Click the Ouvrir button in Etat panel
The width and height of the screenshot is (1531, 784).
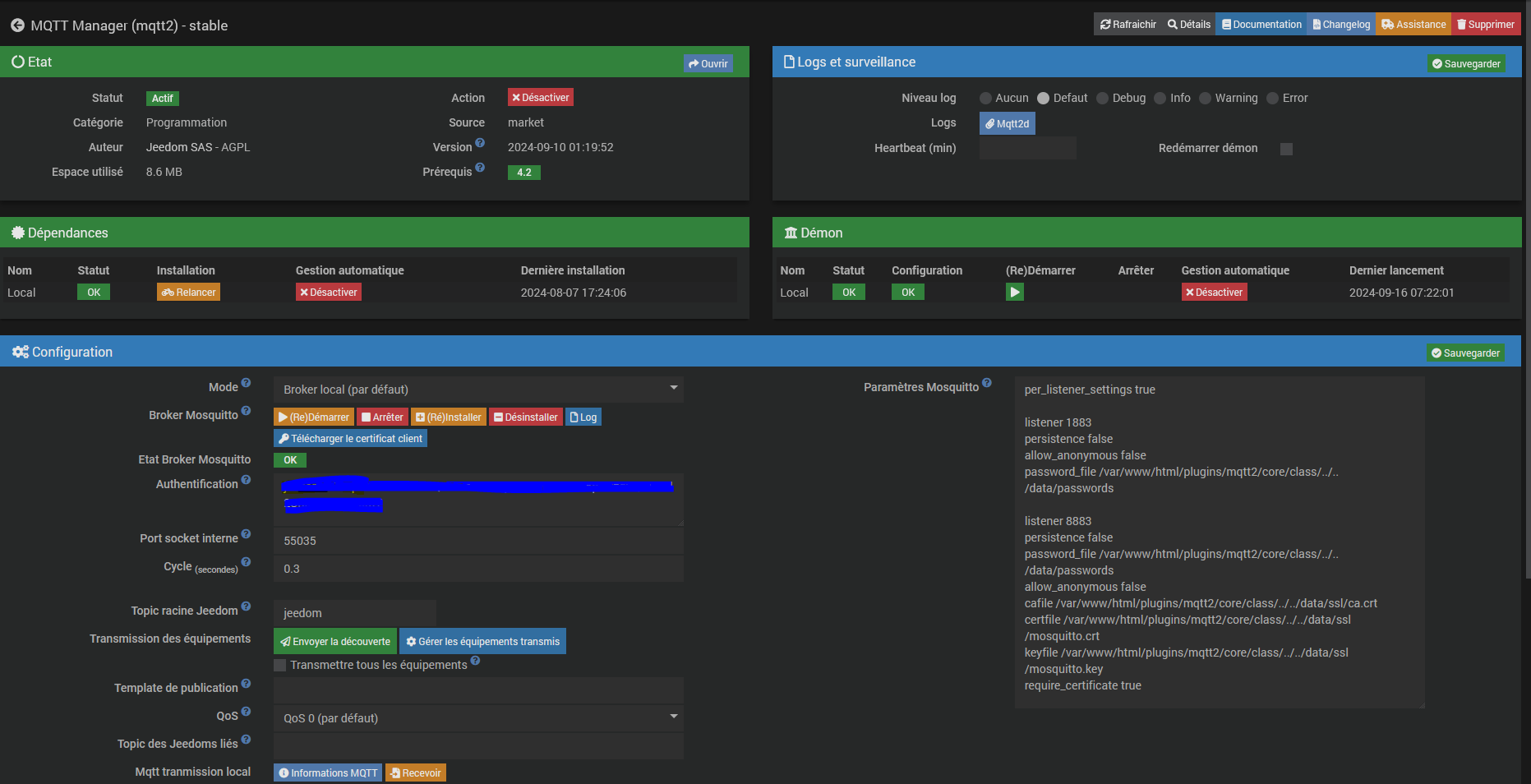708,63
